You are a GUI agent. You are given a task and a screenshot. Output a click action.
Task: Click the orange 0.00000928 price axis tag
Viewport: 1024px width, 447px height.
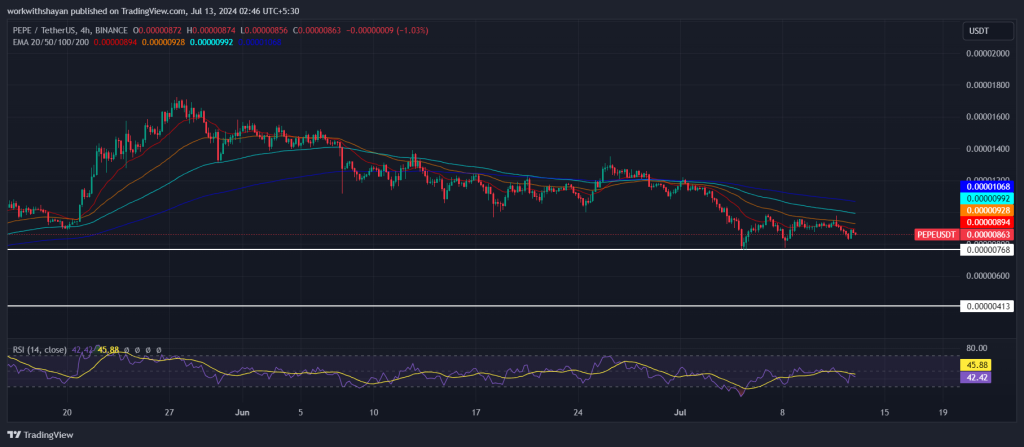pos(986,210)
